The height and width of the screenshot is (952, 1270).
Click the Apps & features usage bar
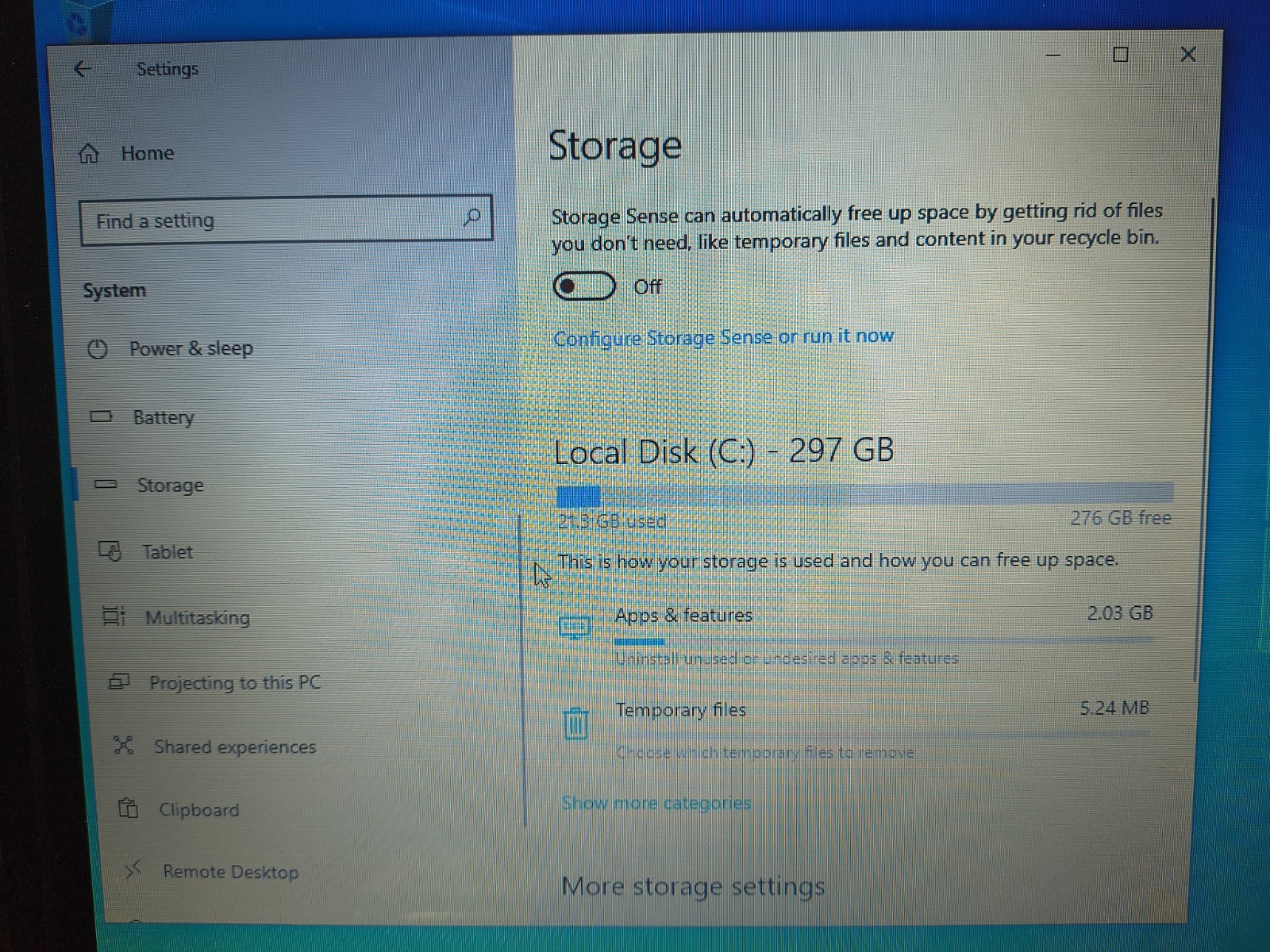pyautogui.click(x=883, y=640)
